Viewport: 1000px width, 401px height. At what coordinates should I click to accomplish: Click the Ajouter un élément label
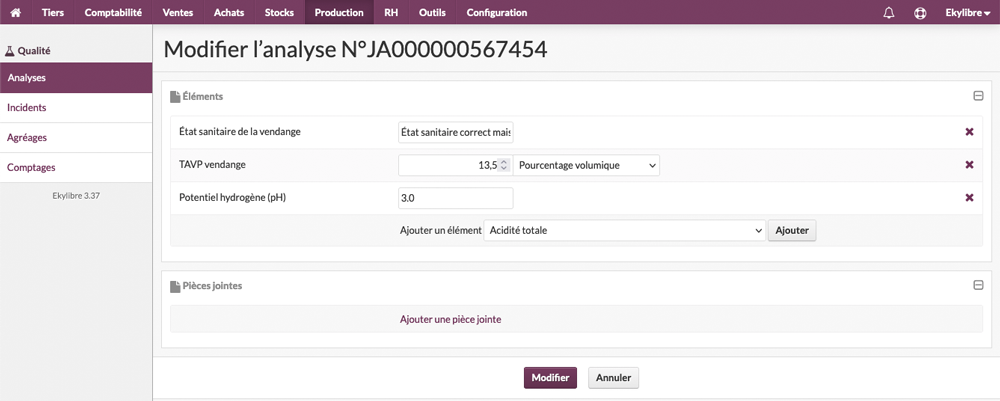click(x=441, y=230)
